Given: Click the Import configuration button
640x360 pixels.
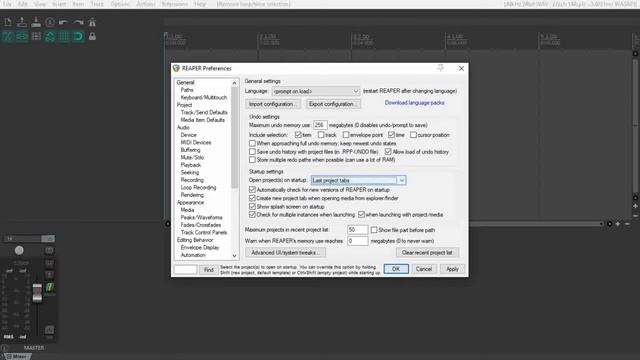Looking at the screenshot, I should click(x=273, y=104).
